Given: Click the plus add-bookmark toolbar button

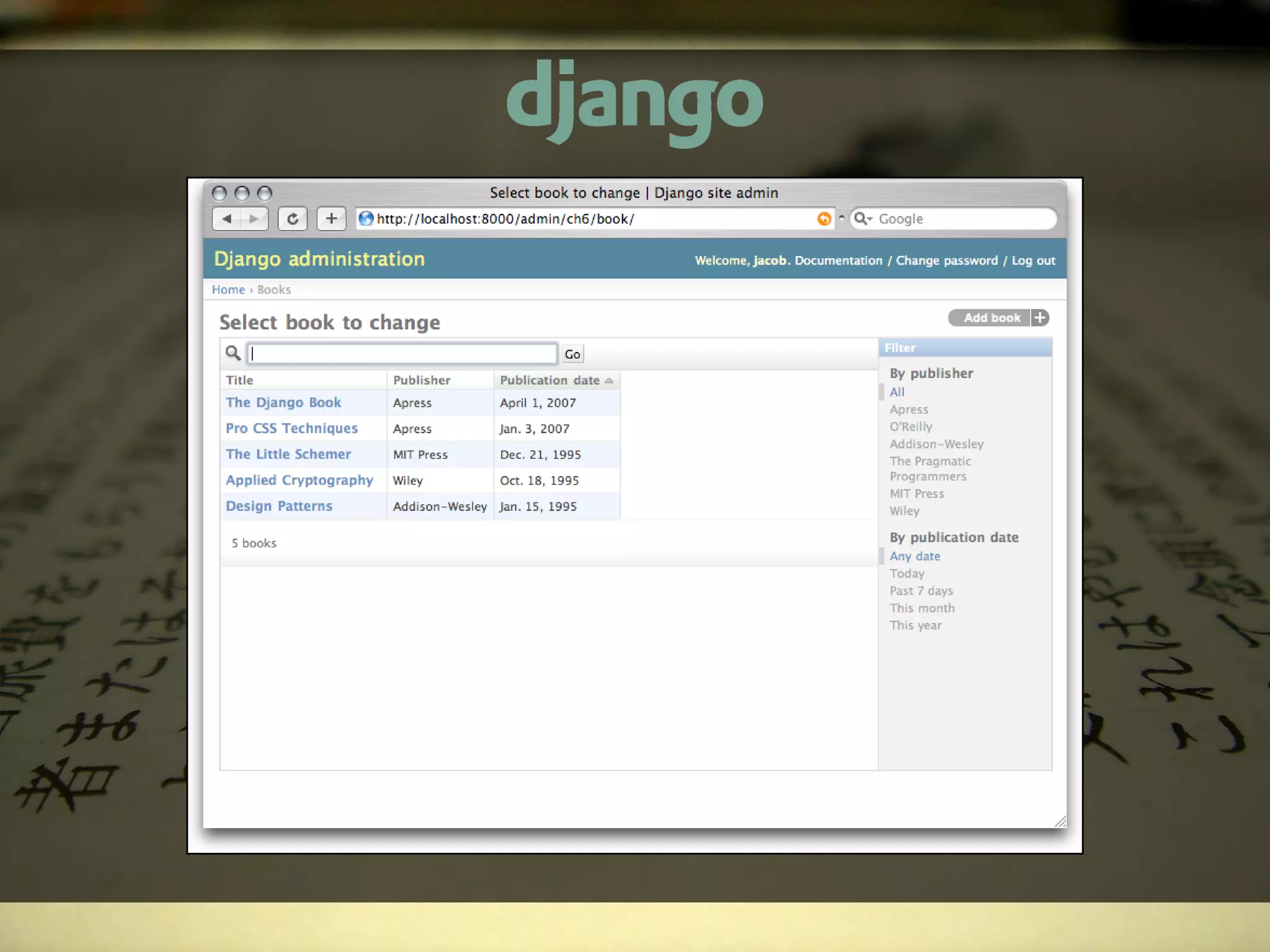Looking at the screenshot, I should tap(331, 219).
